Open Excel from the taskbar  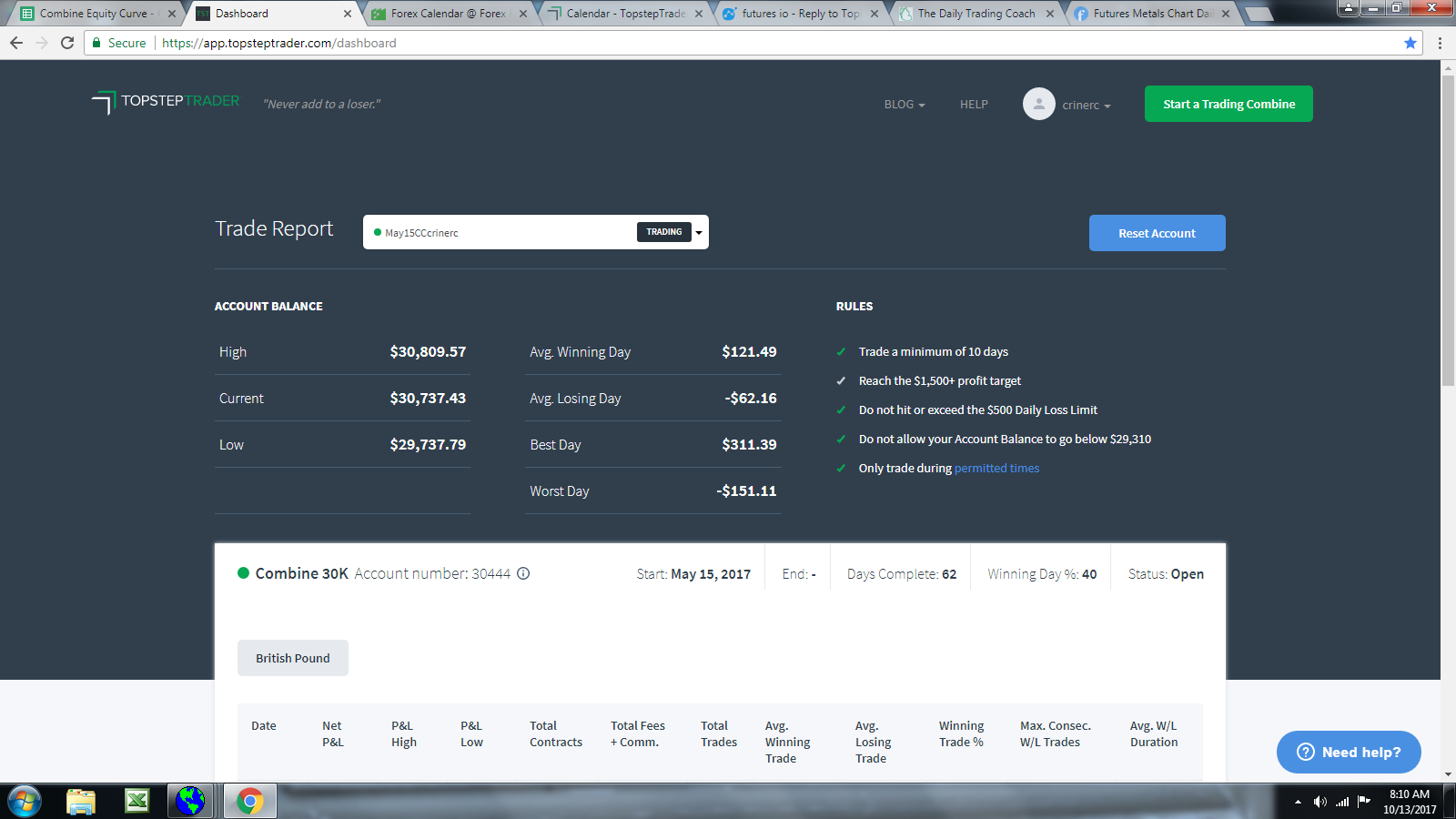coord(137,801)
